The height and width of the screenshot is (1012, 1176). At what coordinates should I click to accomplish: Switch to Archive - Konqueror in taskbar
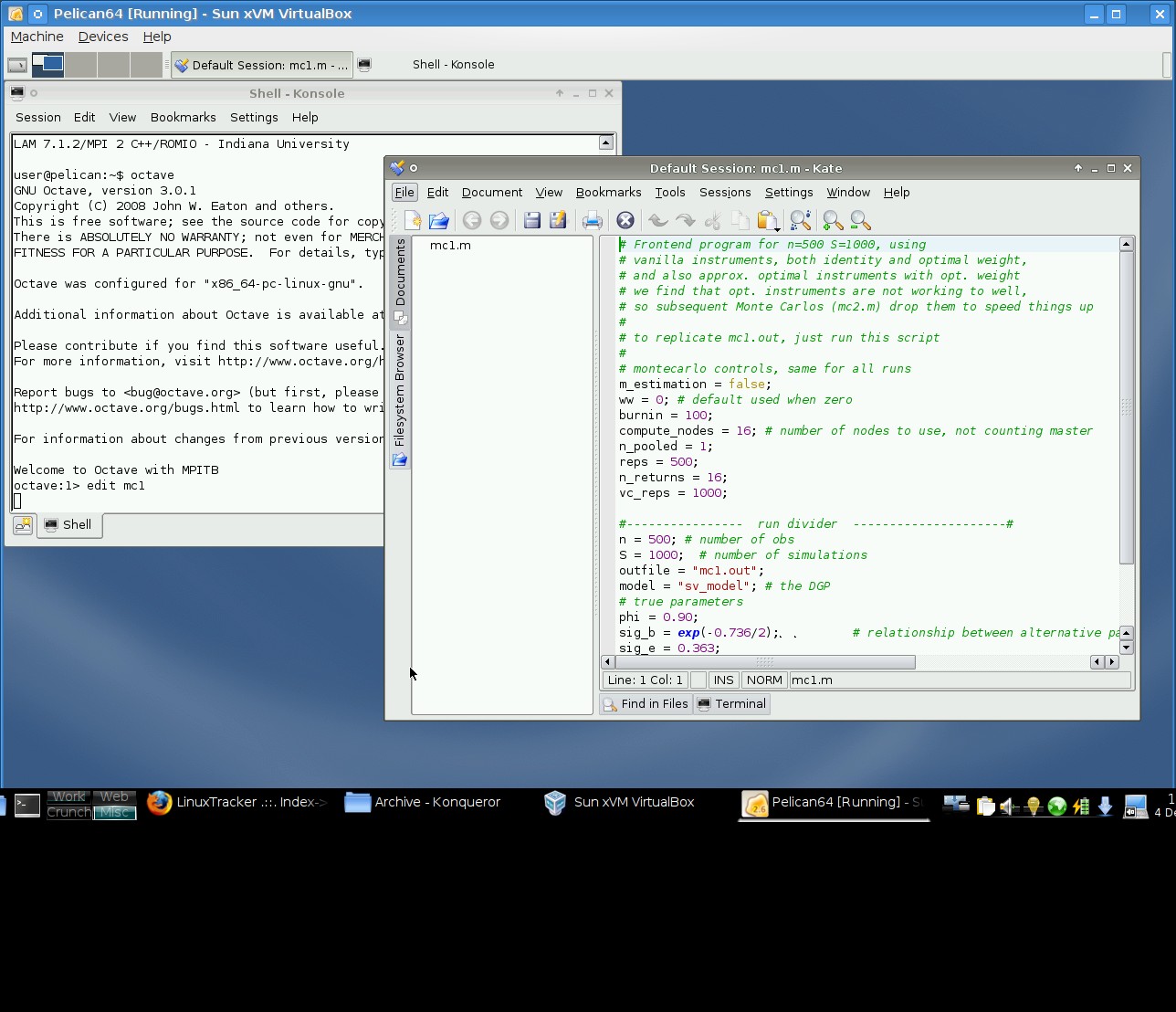point(424,803)
